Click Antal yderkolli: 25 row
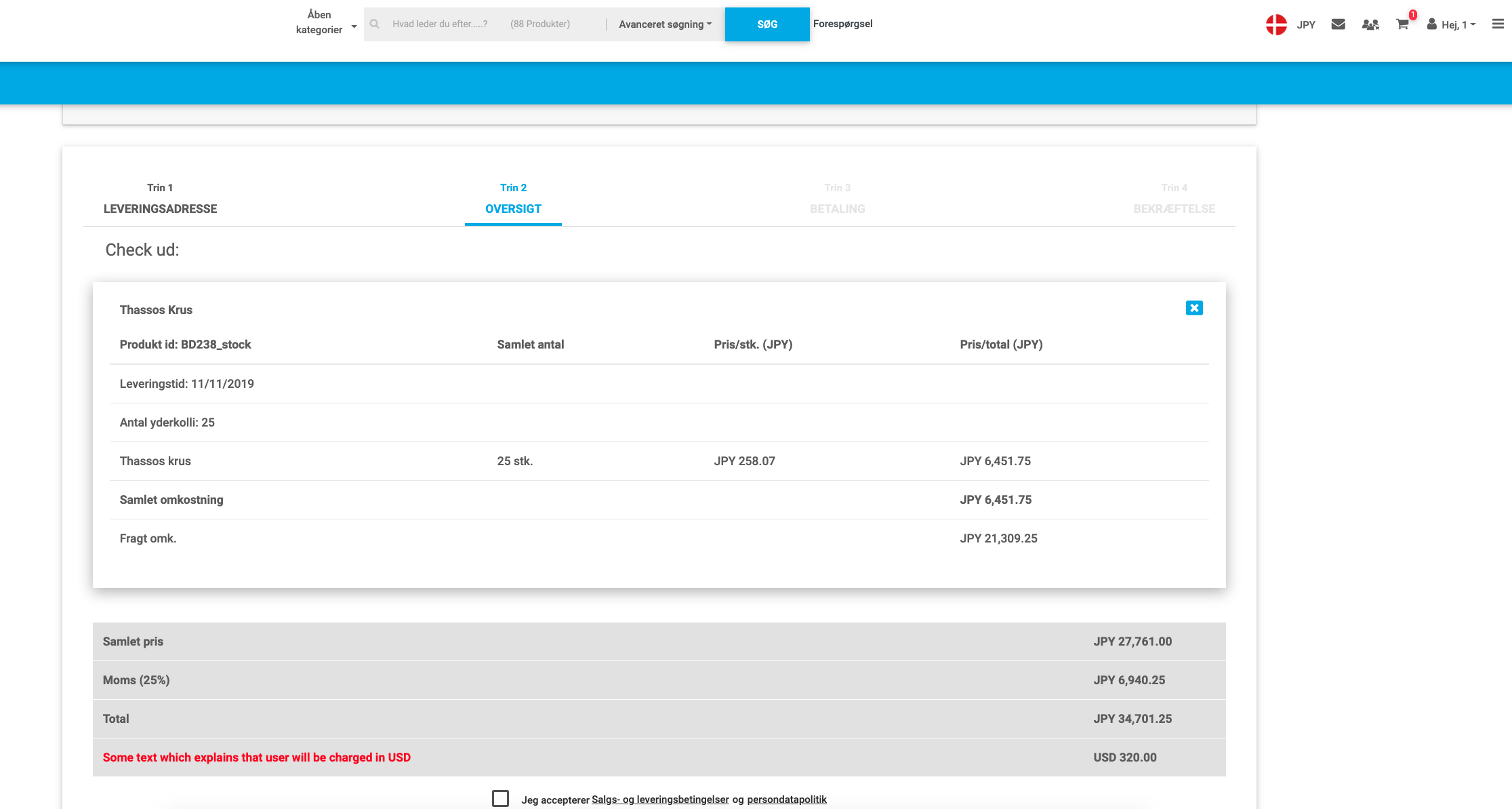Screen dimensions: 1512x809 click(659, 422)
